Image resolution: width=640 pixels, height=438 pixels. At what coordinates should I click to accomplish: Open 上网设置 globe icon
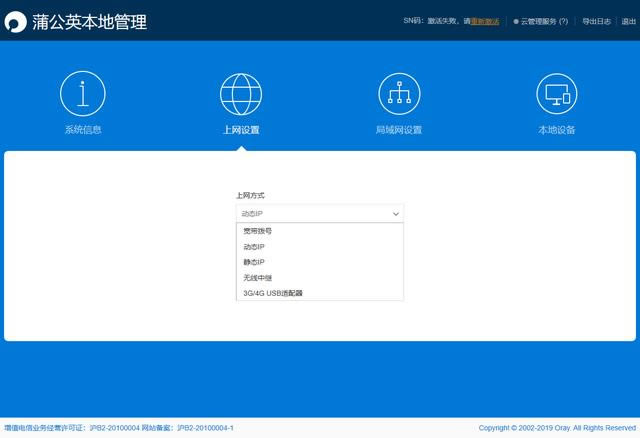coord(241,94)
